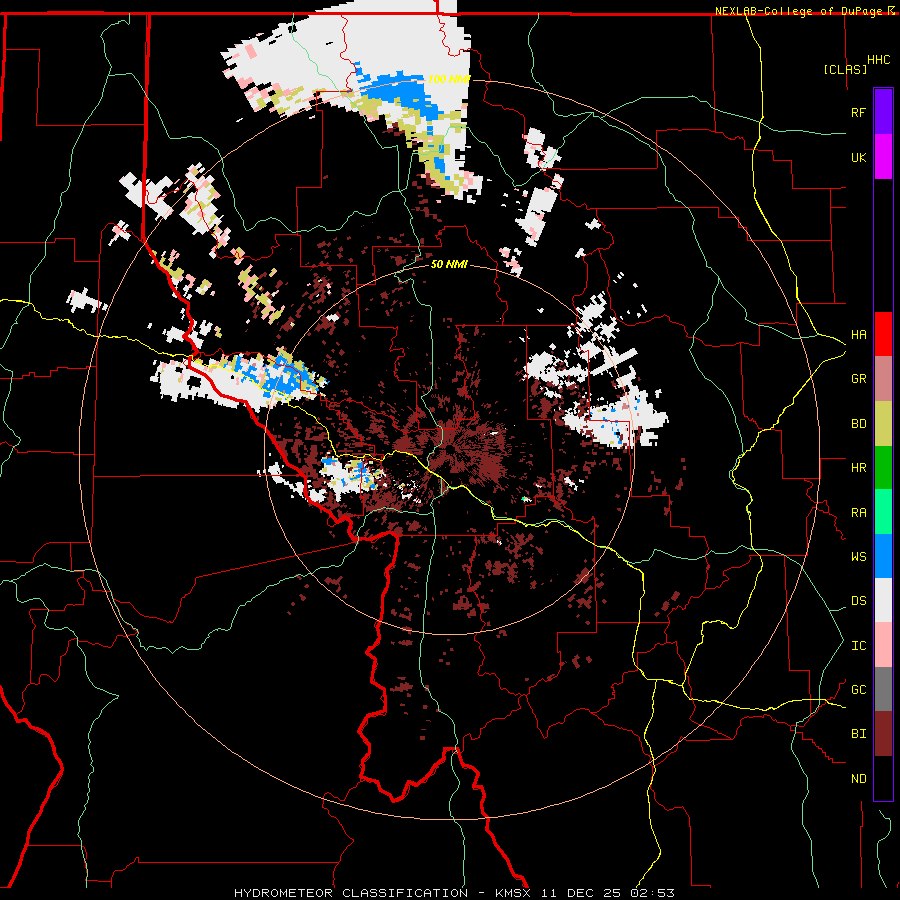This screenshot has height=900, width=900.
Task: Click the '02:53' timestamp
Action: click(653, 893)
